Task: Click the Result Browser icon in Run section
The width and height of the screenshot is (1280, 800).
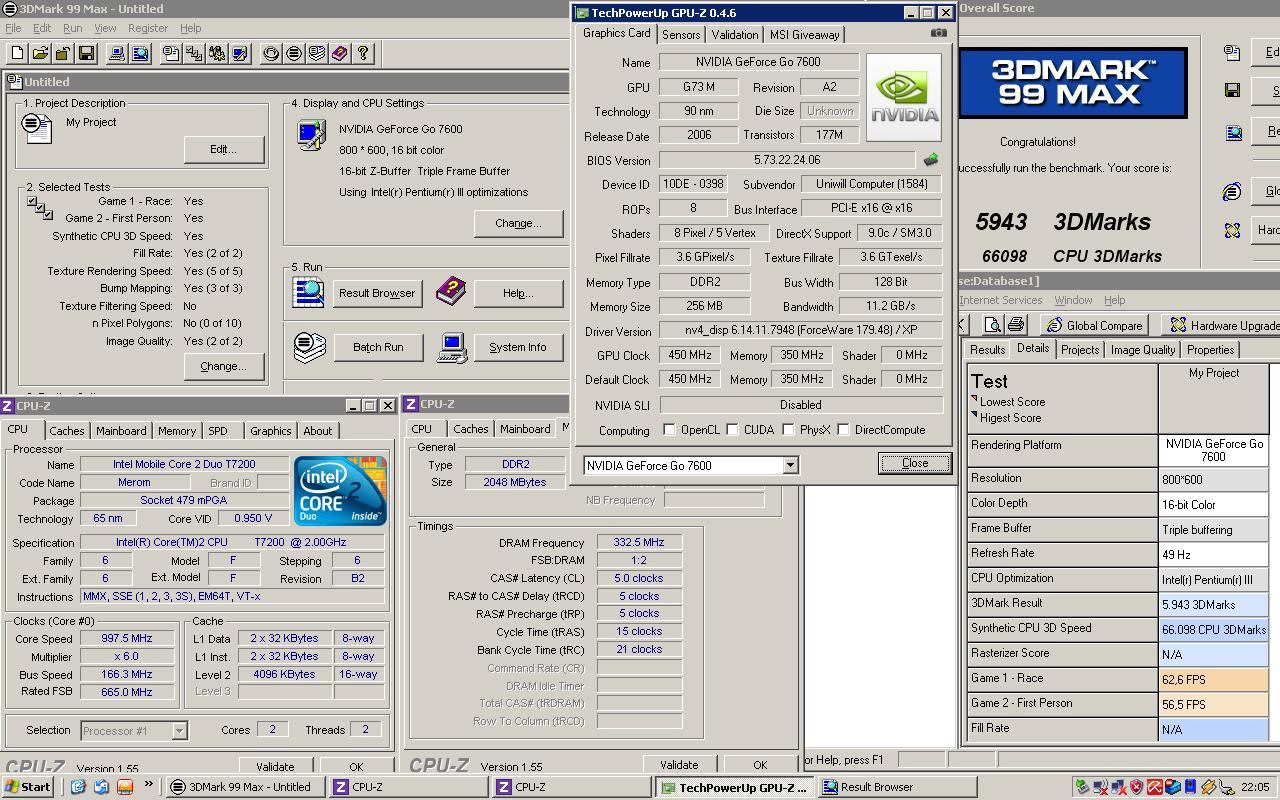Action: click(x=309, y=292)
